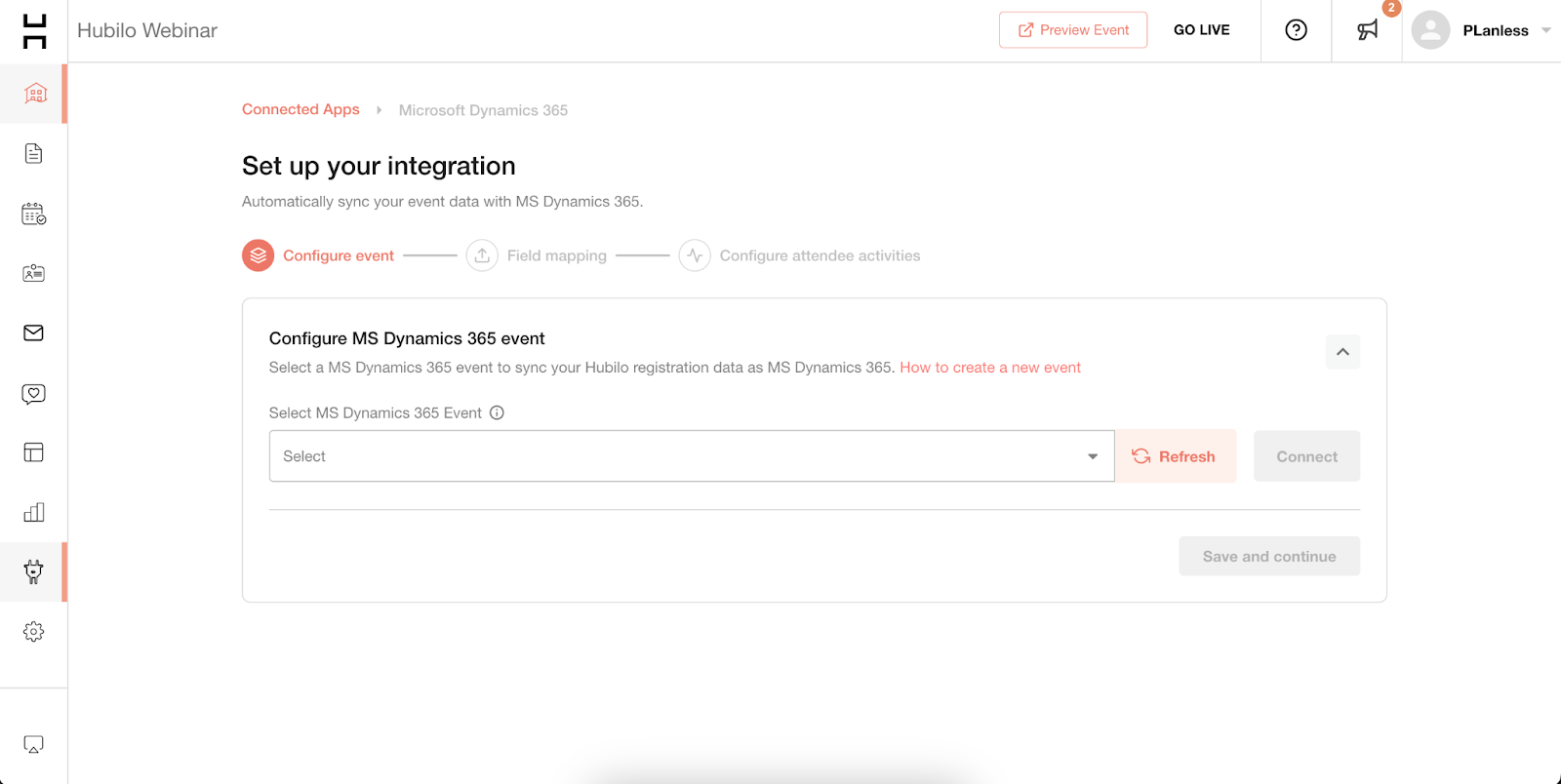This screenshot has width=1561, height=784.
Task: Click the Configure attendee activities step icon
Action: (695, 255)
